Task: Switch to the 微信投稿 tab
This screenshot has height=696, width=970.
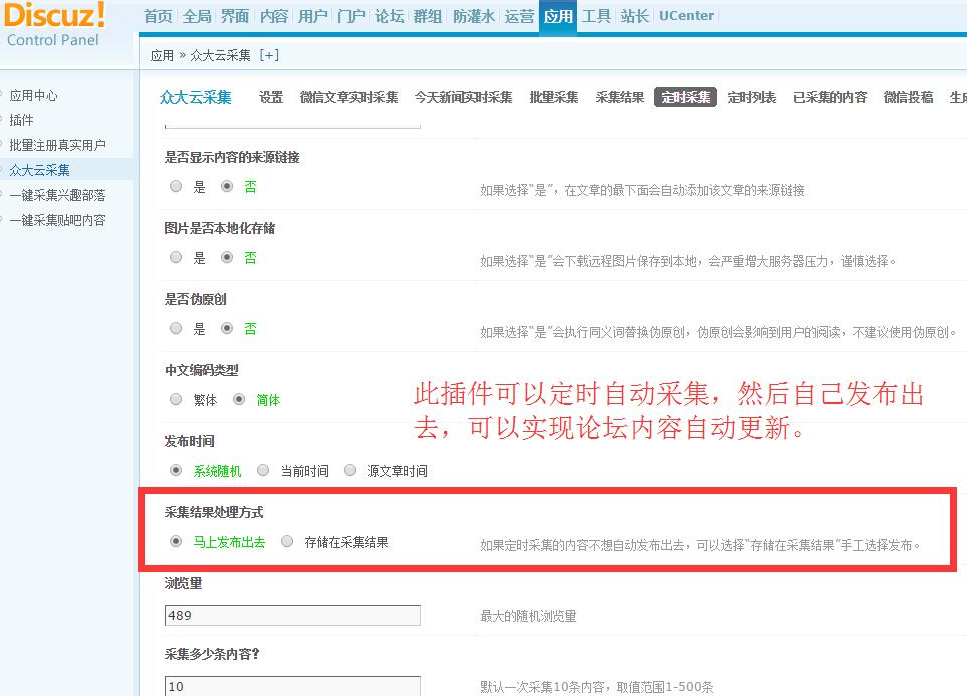Action: (908, 97)
